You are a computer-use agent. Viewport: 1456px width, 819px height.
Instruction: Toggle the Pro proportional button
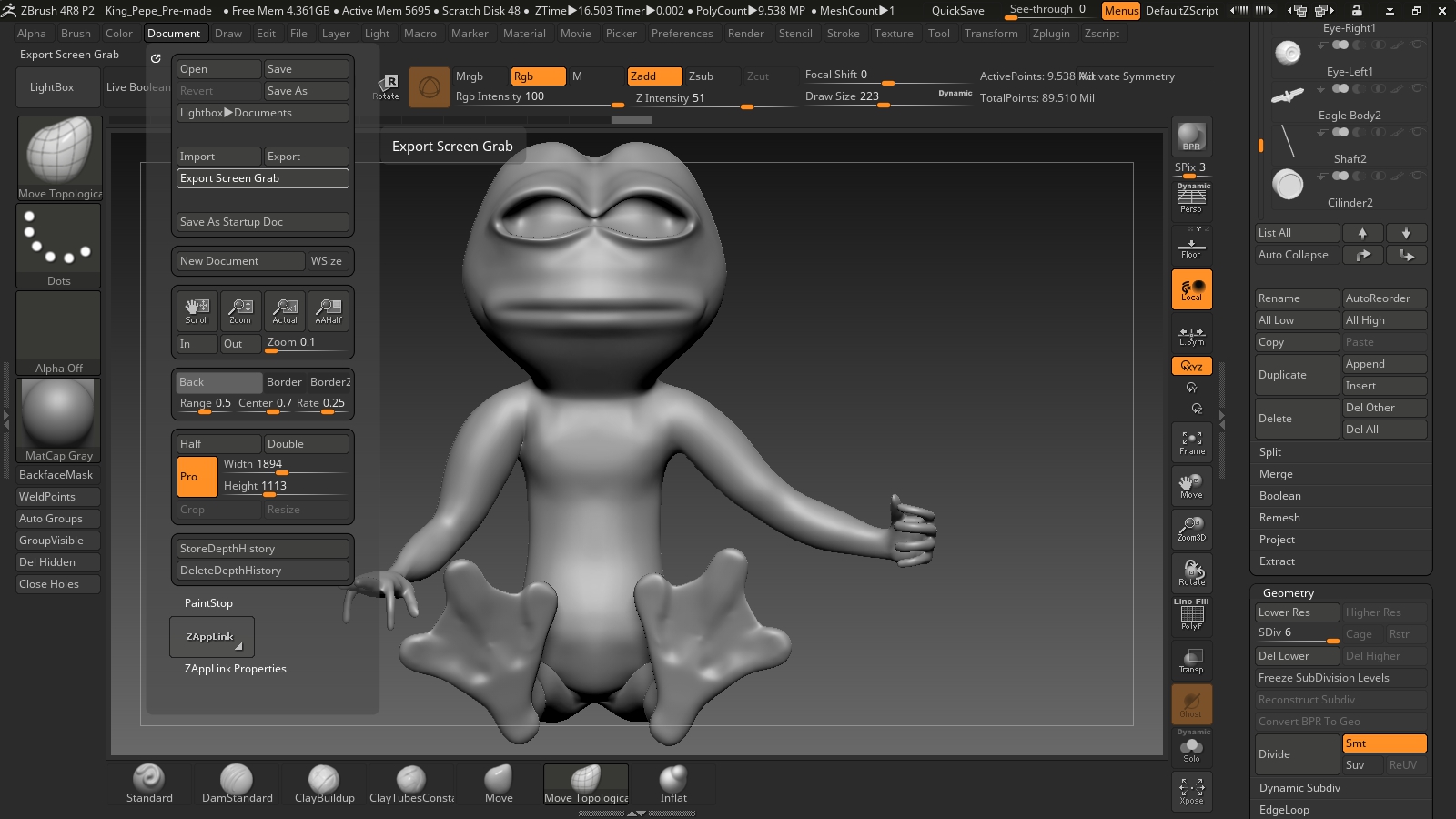pos(197,477)
